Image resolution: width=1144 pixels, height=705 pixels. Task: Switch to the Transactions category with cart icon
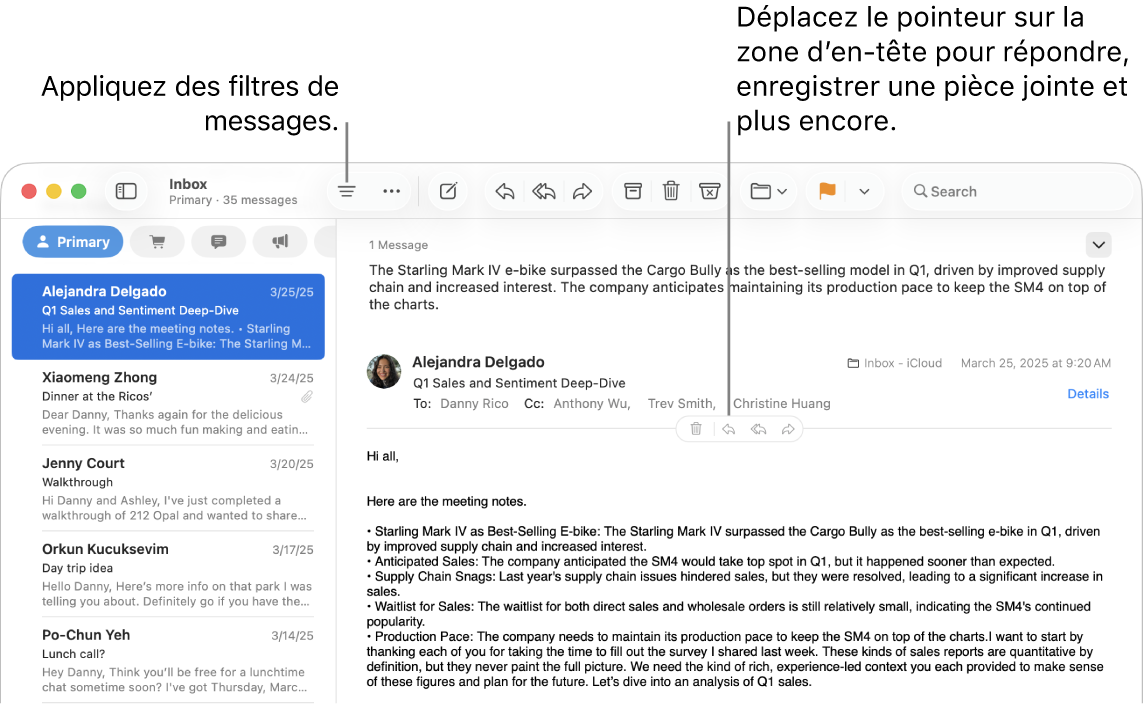tap(157, 241)
